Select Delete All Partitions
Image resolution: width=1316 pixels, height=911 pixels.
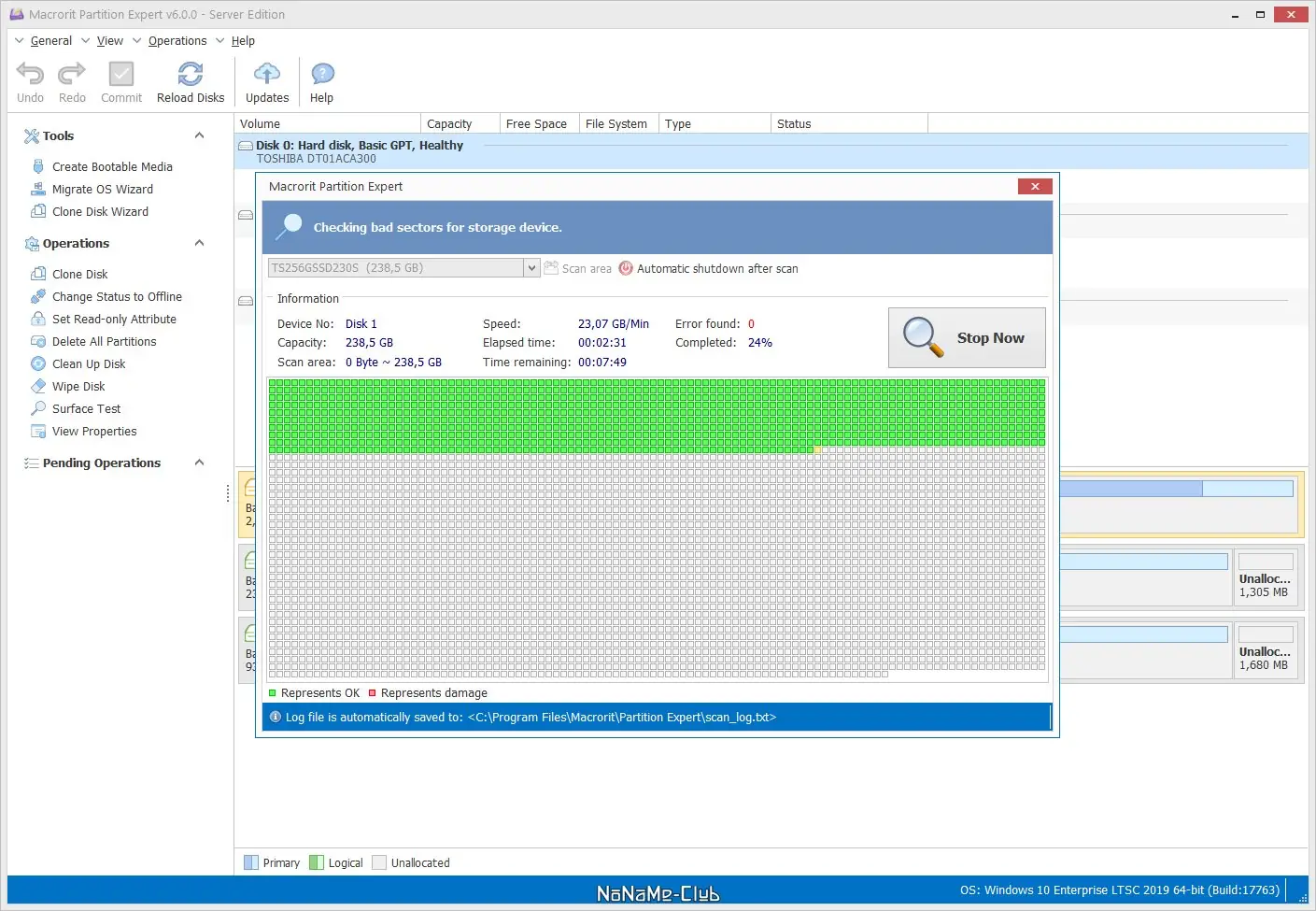tap(104, 341)
